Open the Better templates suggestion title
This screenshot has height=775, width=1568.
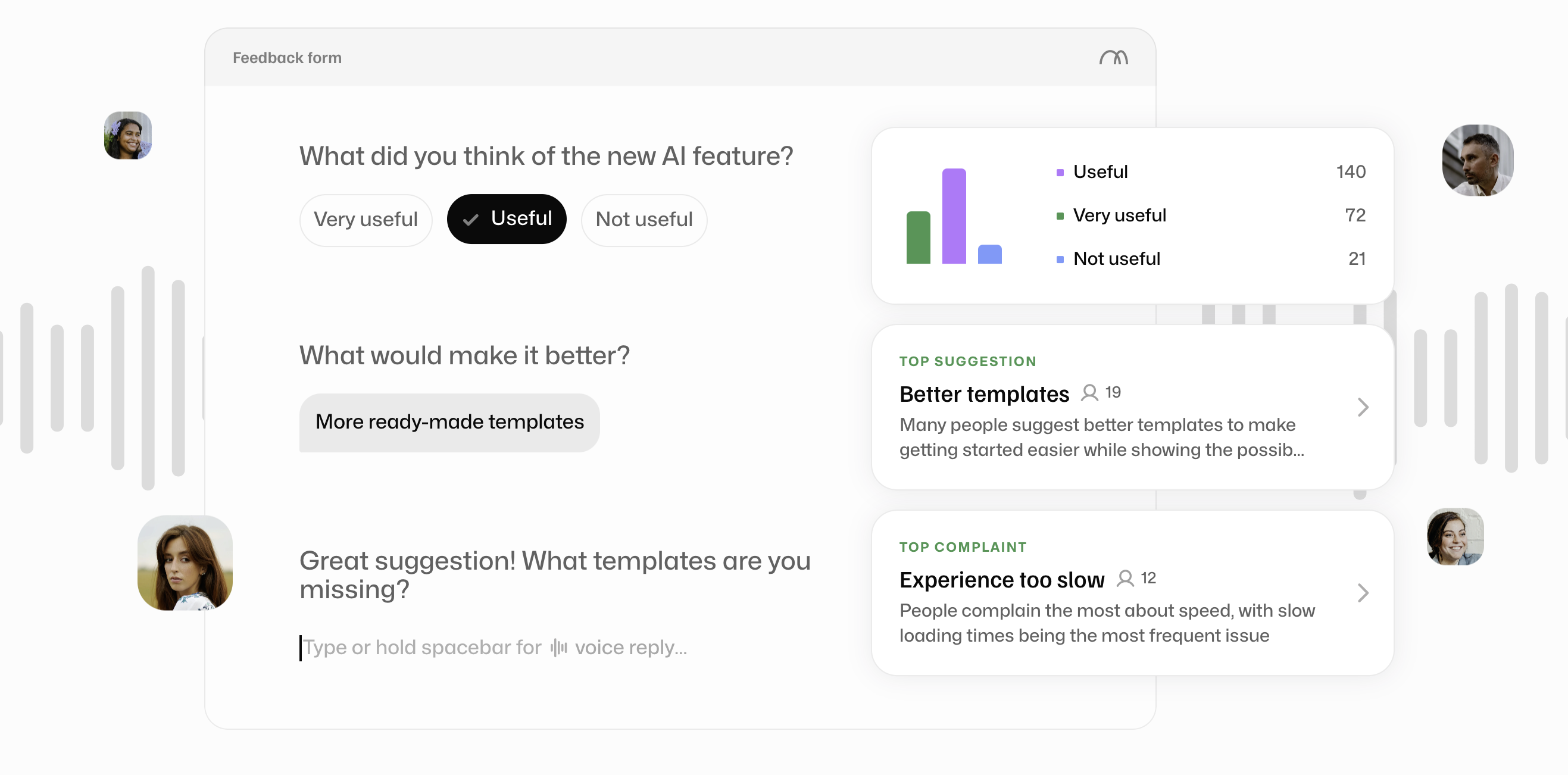coord(983,394)
